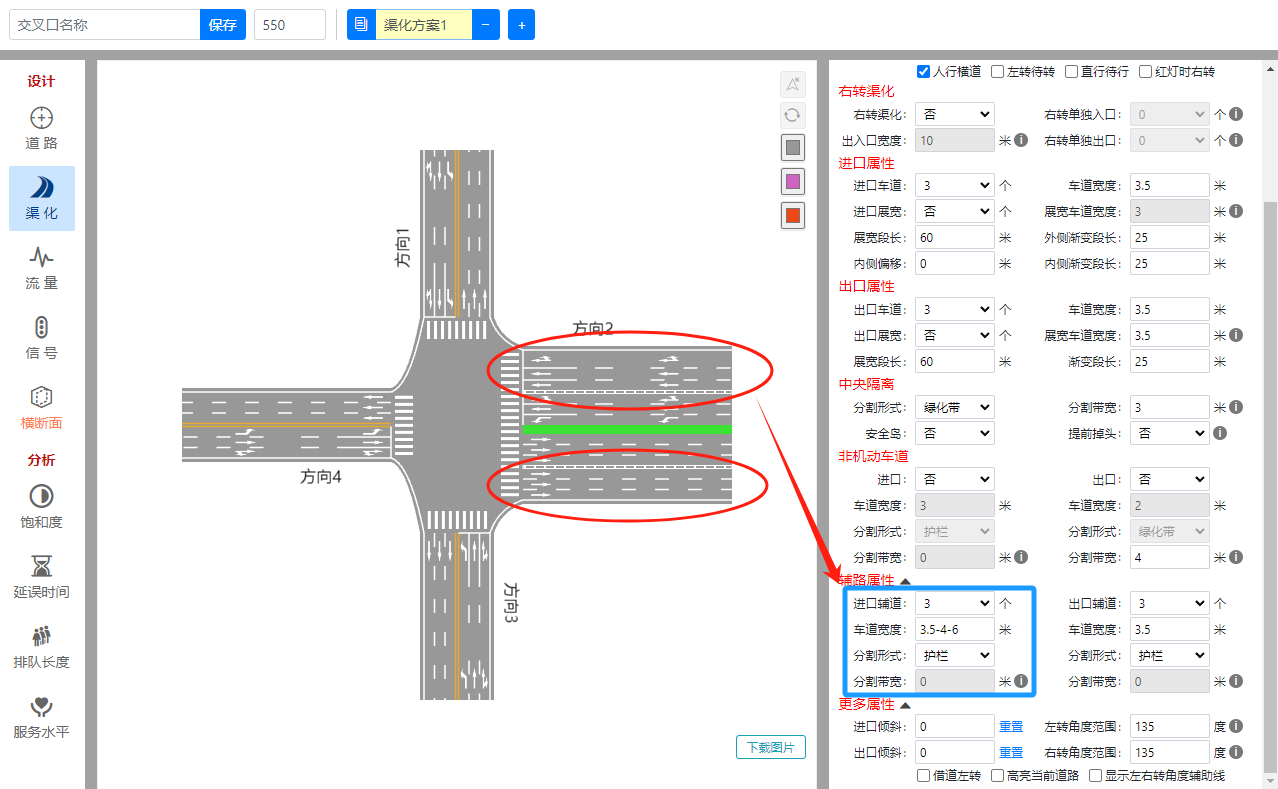Open the 横断面 cross-section tool

coord(42,407)
